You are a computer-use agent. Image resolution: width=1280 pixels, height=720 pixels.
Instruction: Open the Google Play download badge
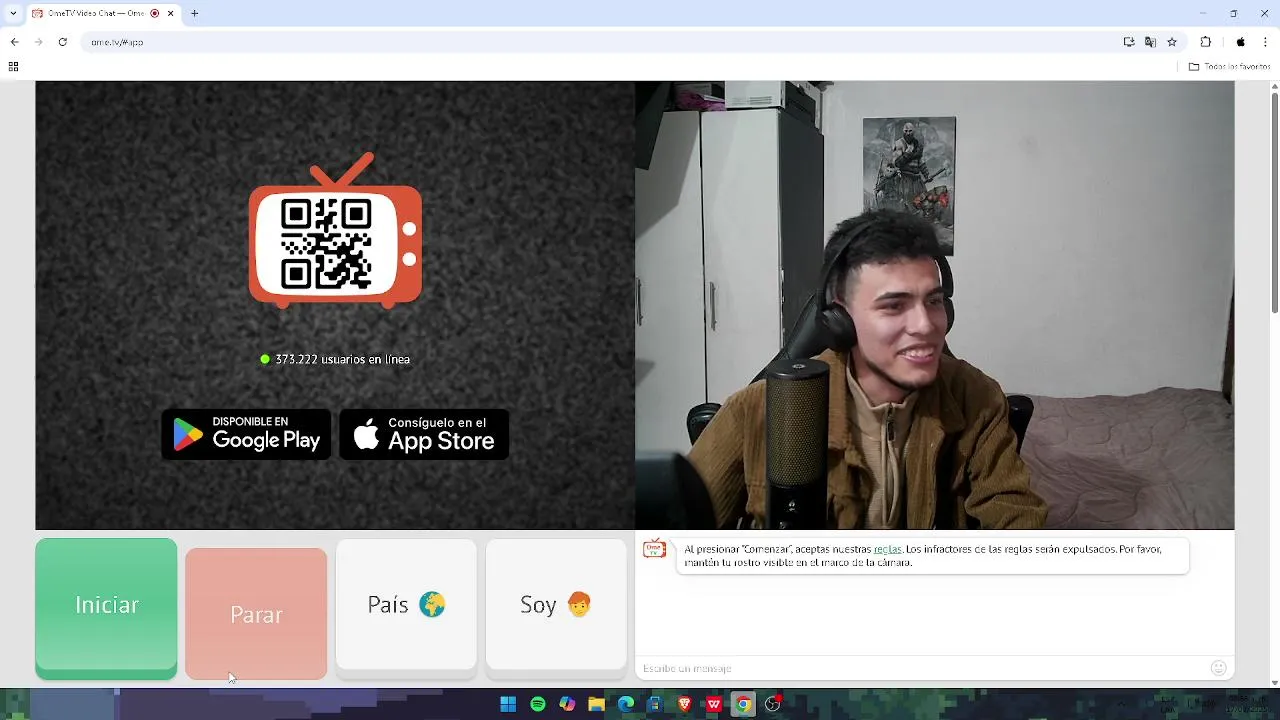pyautogui.click(x=246, y=434)
